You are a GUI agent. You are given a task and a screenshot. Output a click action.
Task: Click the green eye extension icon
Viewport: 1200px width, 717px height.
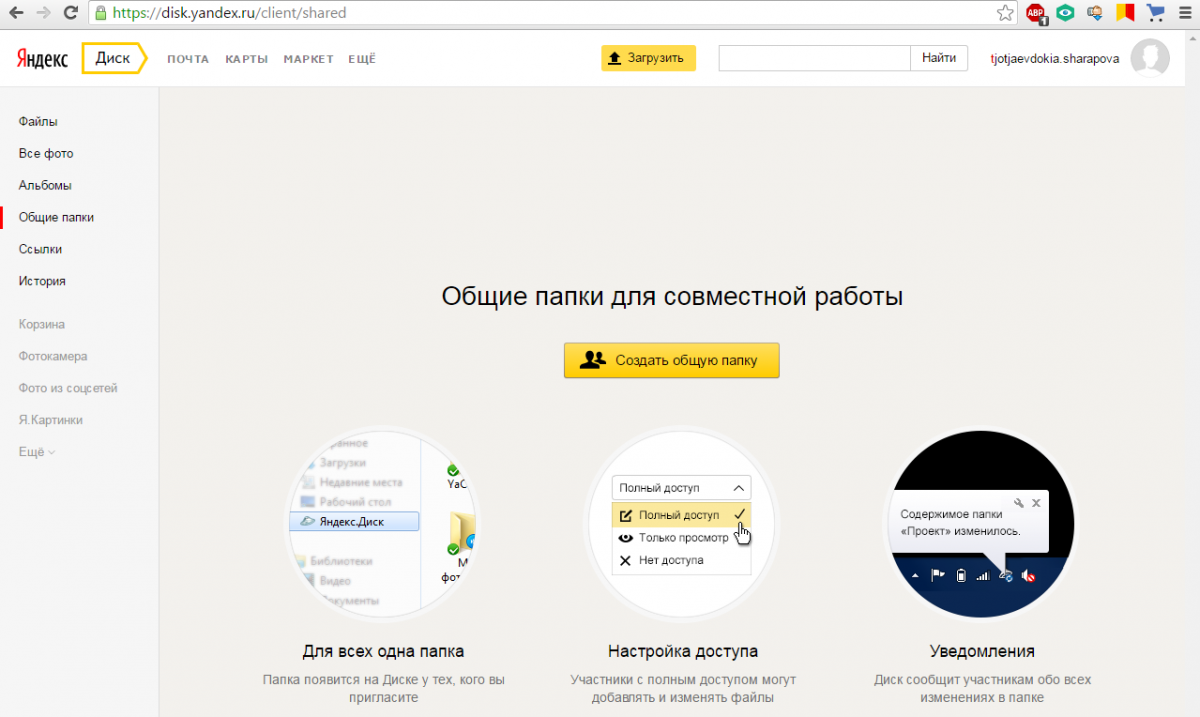pos(1066,13)
